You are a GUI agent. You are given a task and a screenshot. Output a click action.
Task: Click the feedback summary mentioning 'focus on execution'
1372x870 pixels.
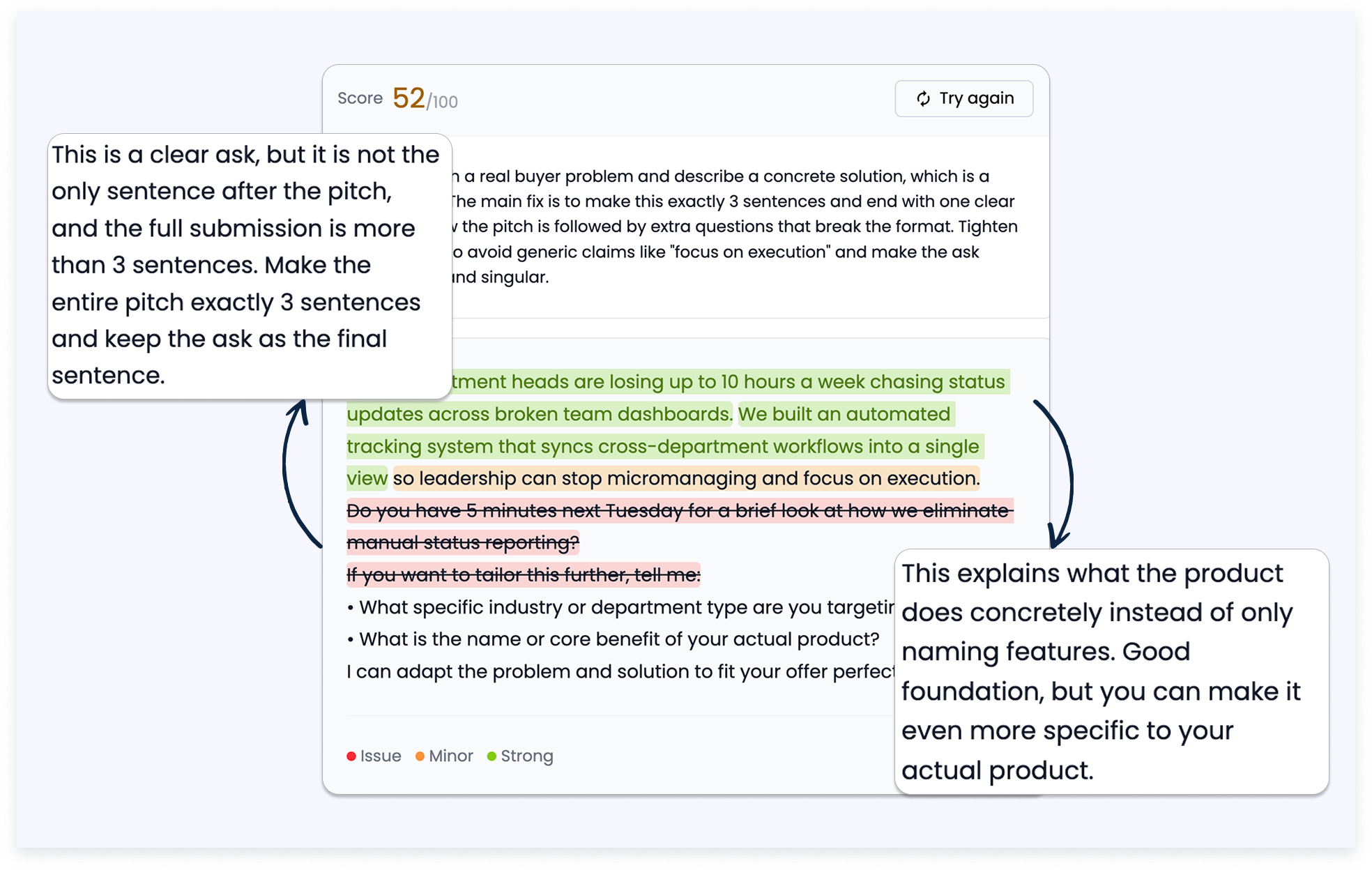click(734, 227)
